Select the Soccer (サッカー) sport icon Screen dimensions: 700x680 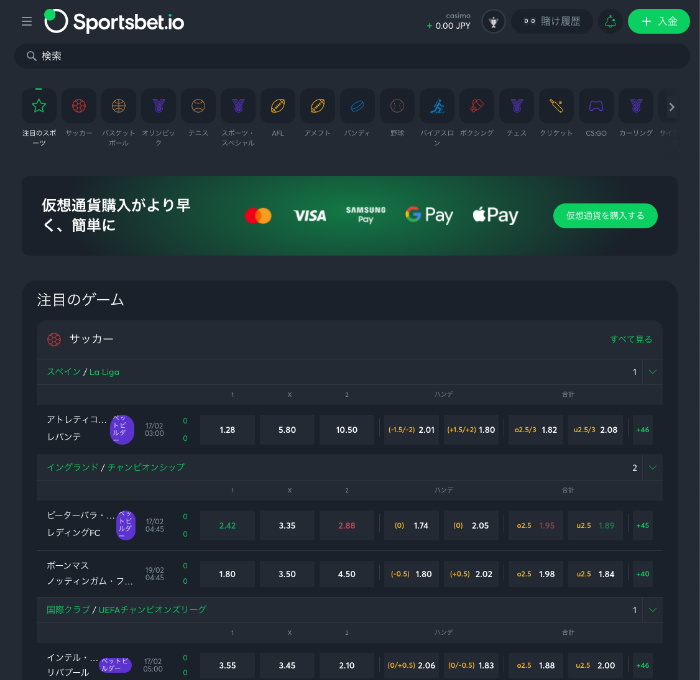tap(79, 106)
